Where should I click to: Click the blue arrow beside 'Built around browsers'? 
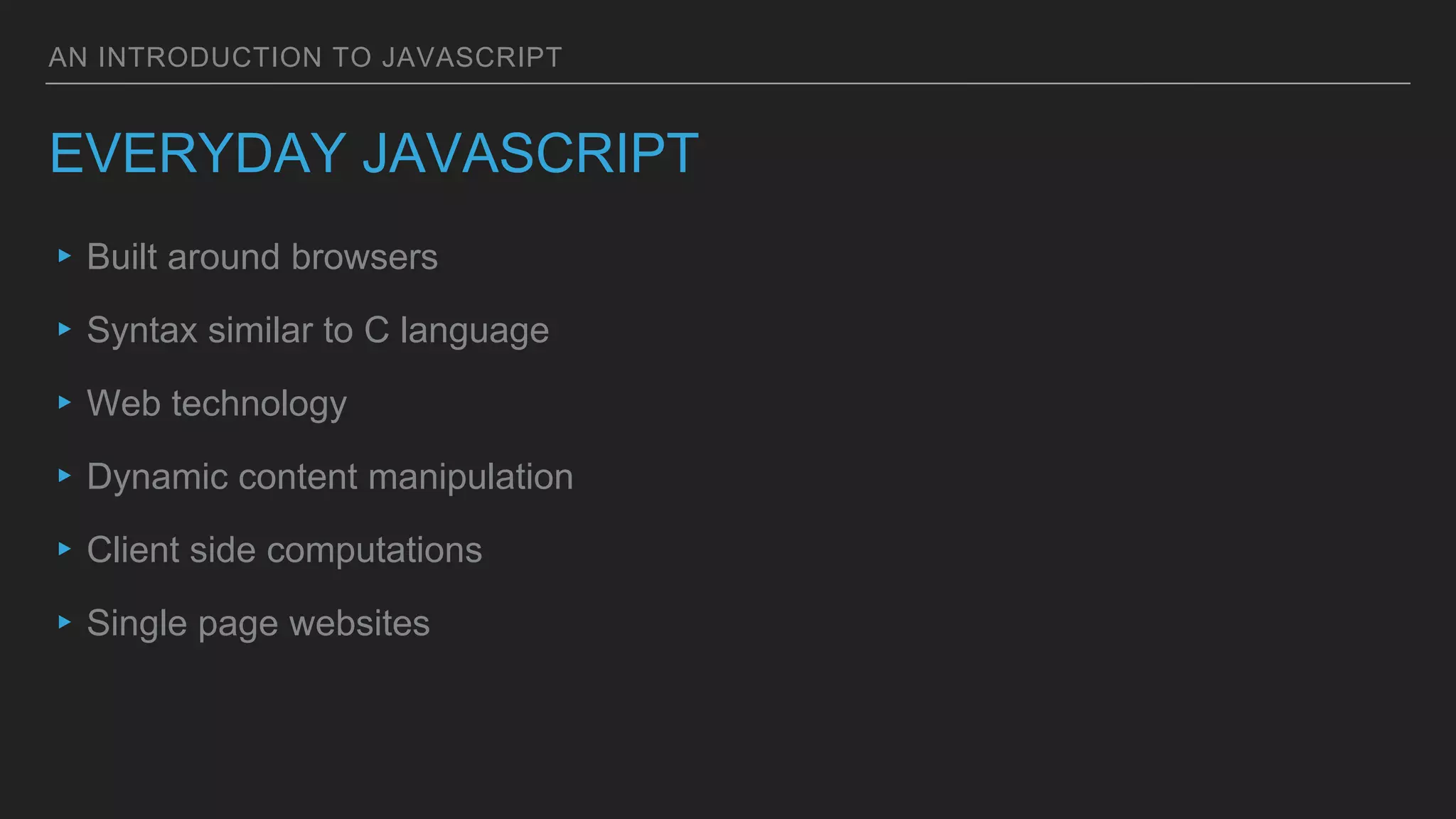65,256
